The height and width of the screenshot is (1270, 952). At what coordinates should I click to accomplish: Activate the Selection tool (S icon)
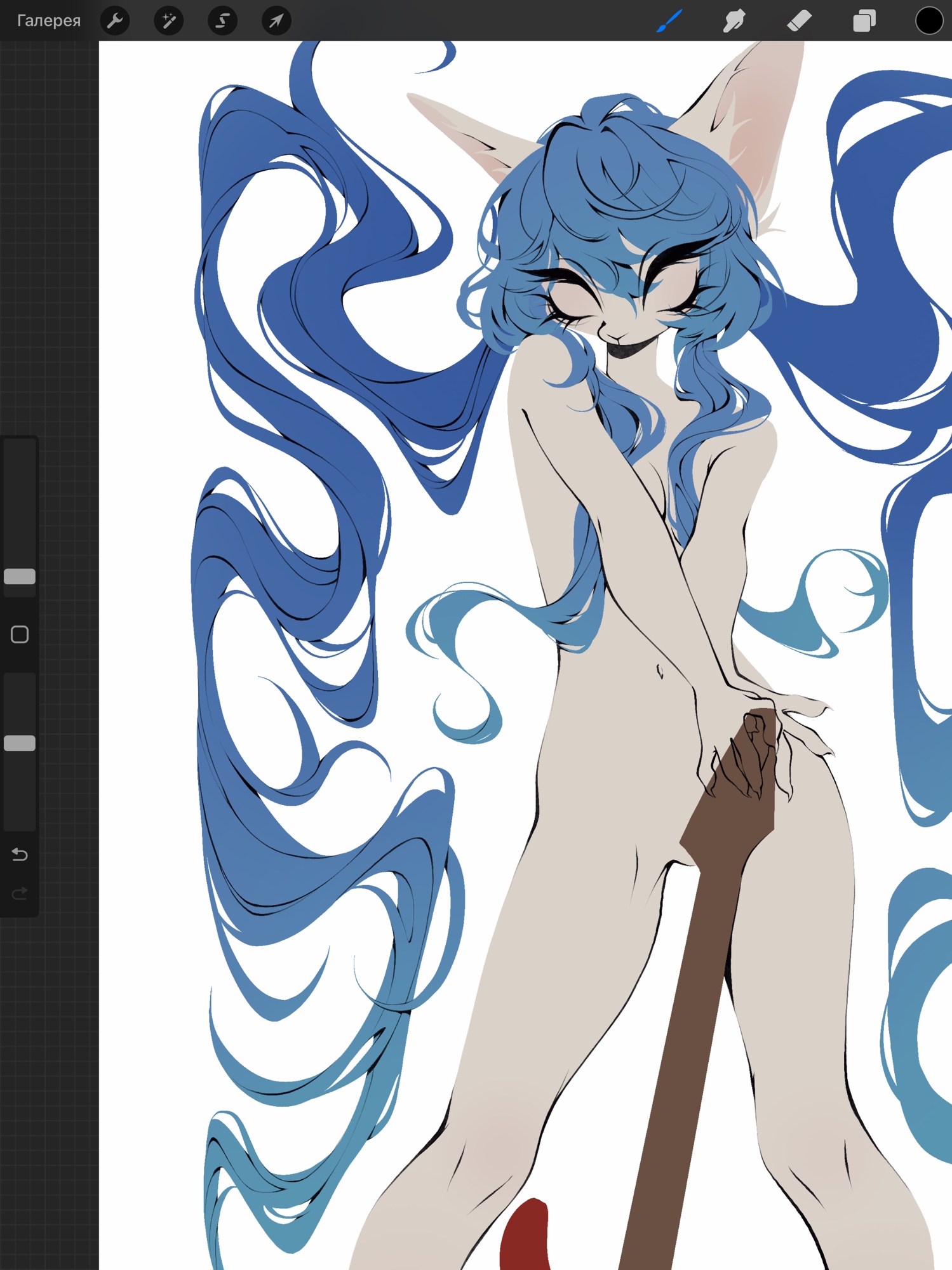[222, 21]
